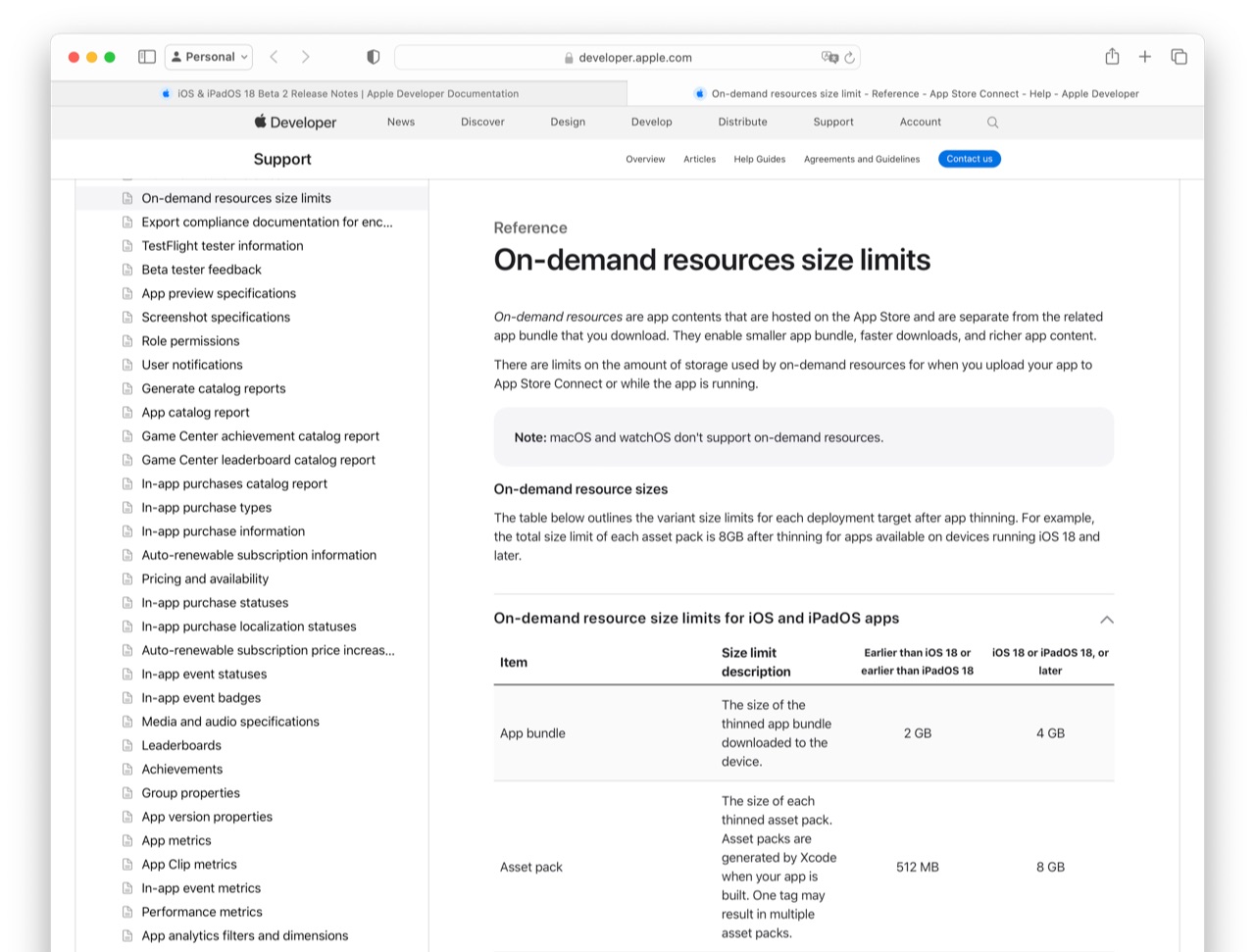Open the Develop menu item

652,122
